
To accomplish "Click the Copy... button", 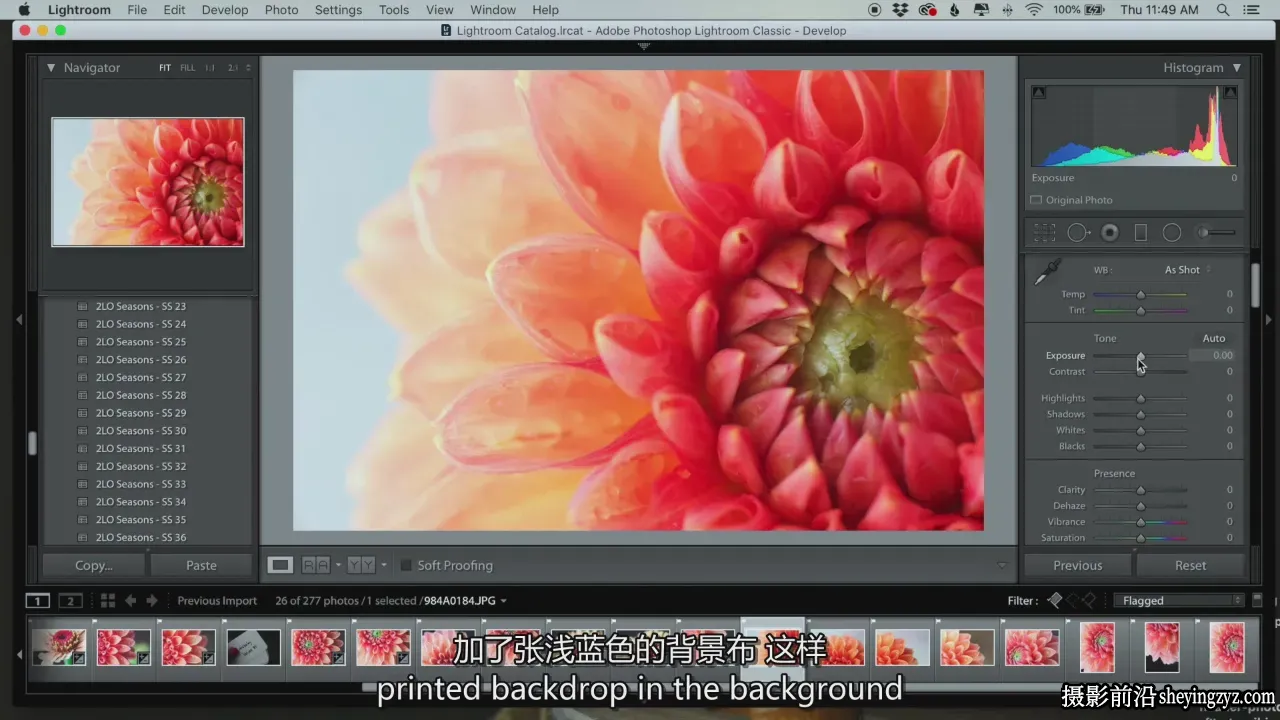I will [94, 565].
